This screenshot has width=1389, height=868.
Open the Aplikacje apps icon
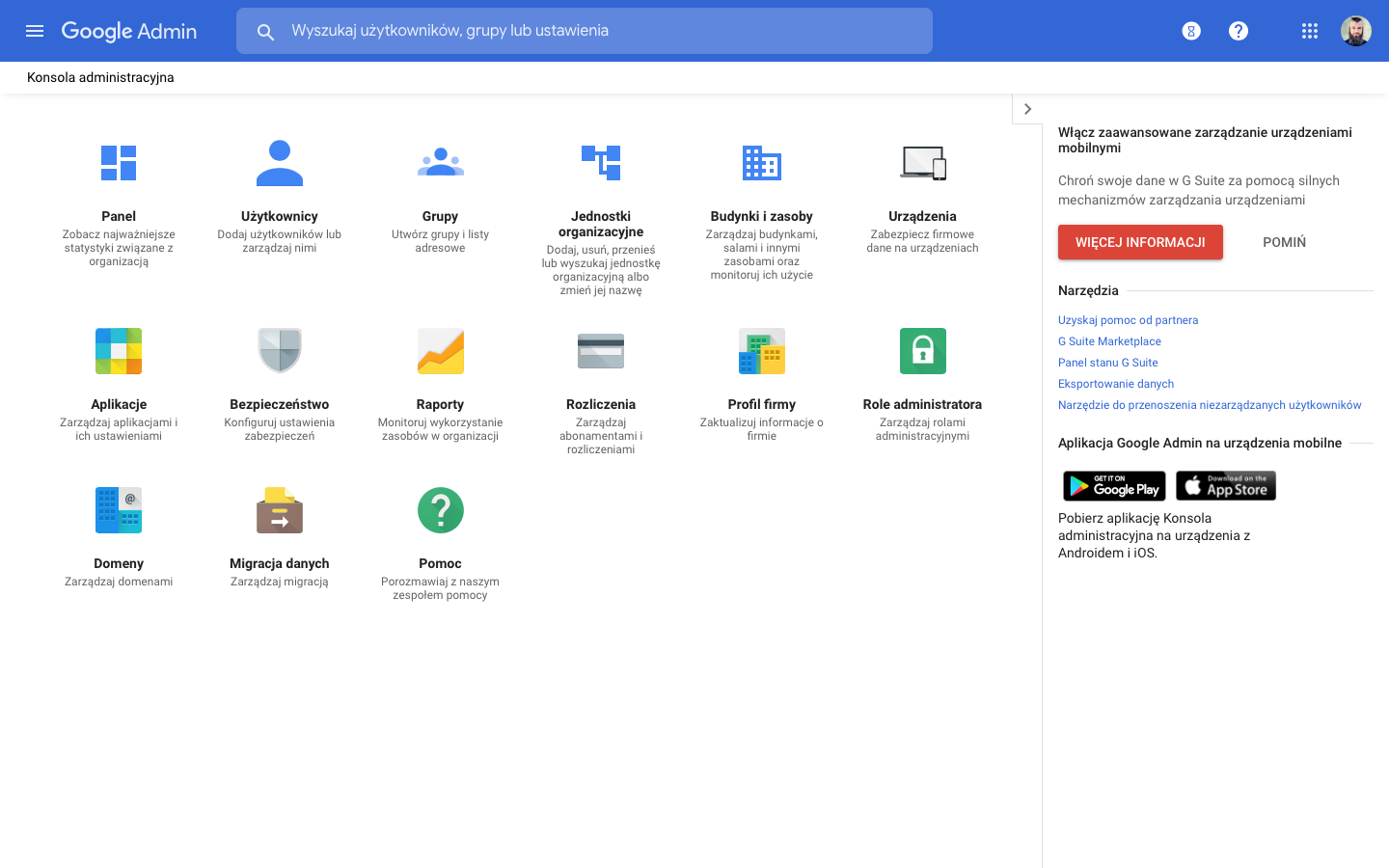pos(119,351)
